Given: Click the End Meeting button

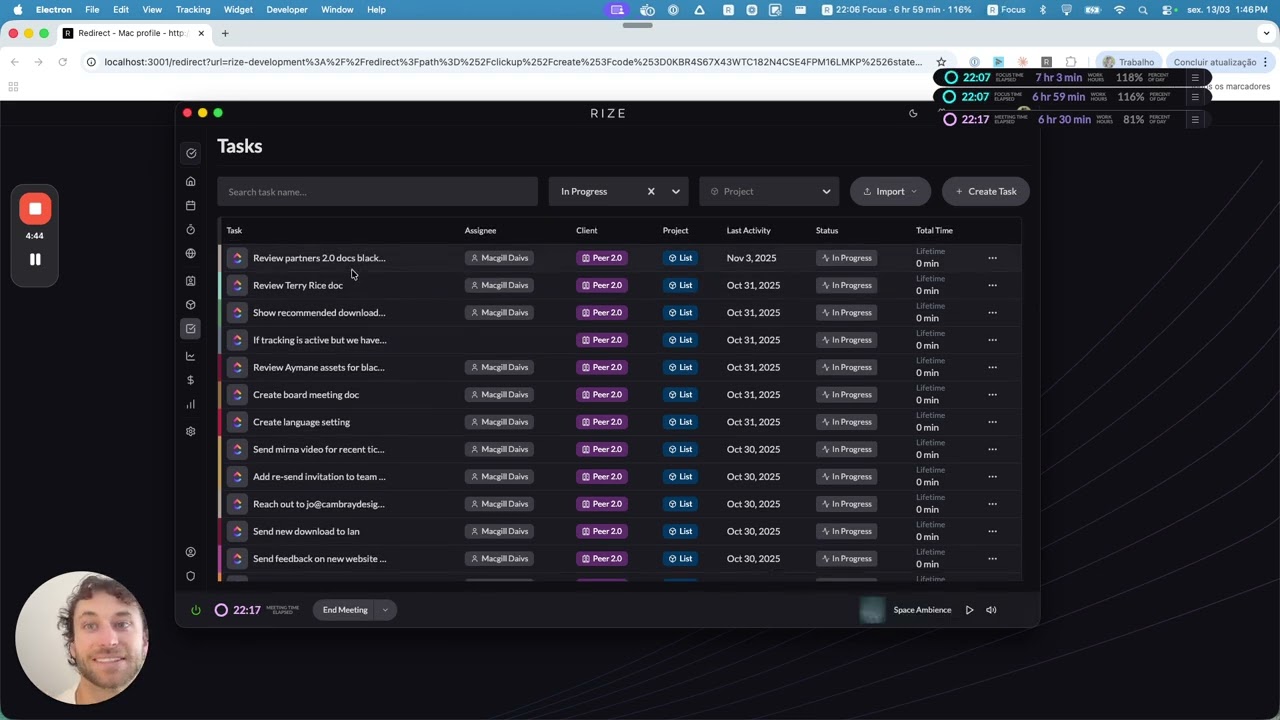Looking at the screenshot, I should coord(345,610).
